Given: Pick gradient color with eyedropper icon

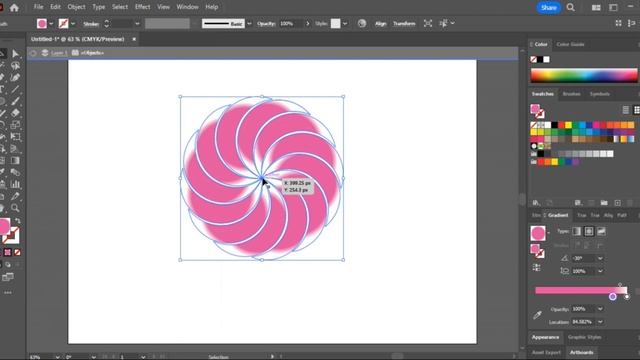Looking at the screenshot, I should pos(537,315).
